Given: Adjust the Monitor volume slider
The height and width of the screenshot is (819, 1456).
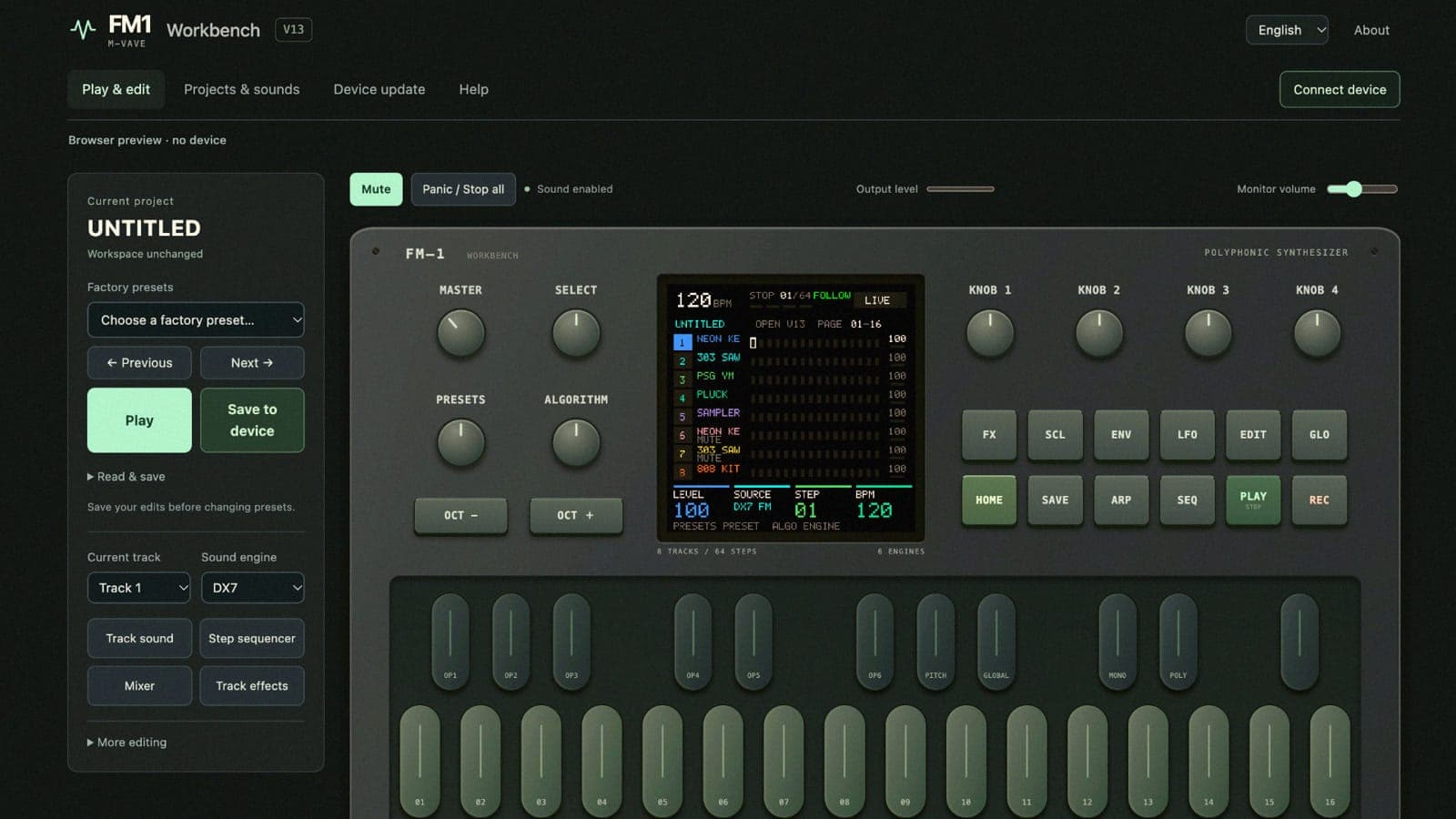Looking at the screenshot, I should coord(1362,189).
